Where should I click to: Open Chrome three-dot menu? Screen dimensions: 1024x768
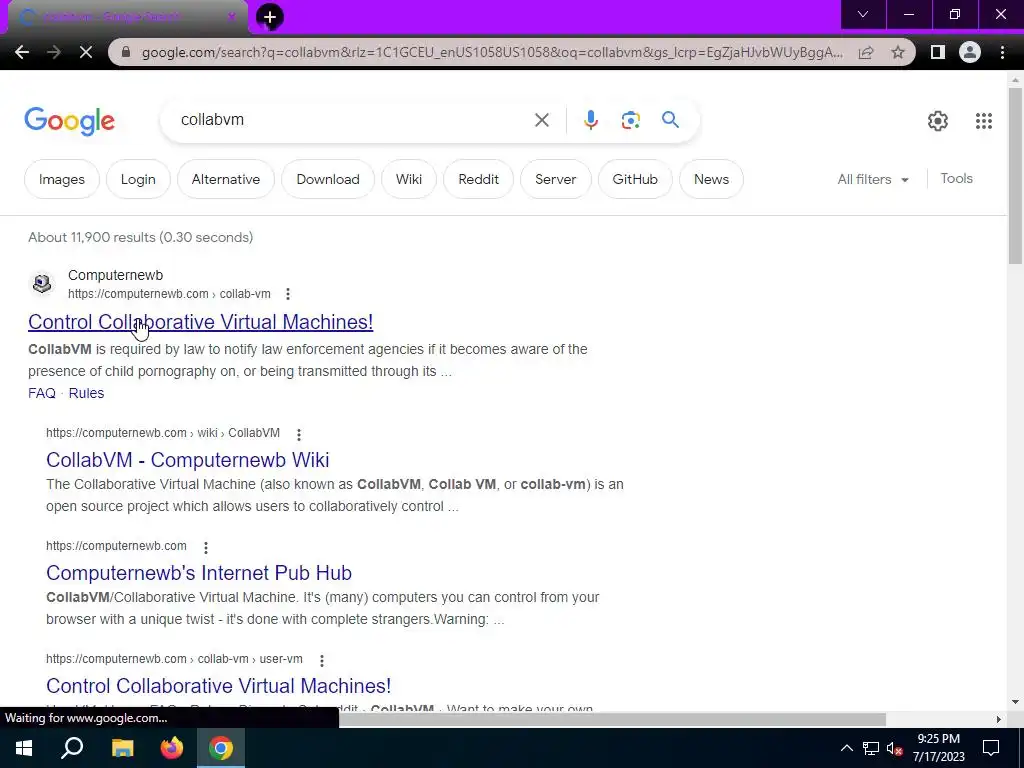[1002, 52]
